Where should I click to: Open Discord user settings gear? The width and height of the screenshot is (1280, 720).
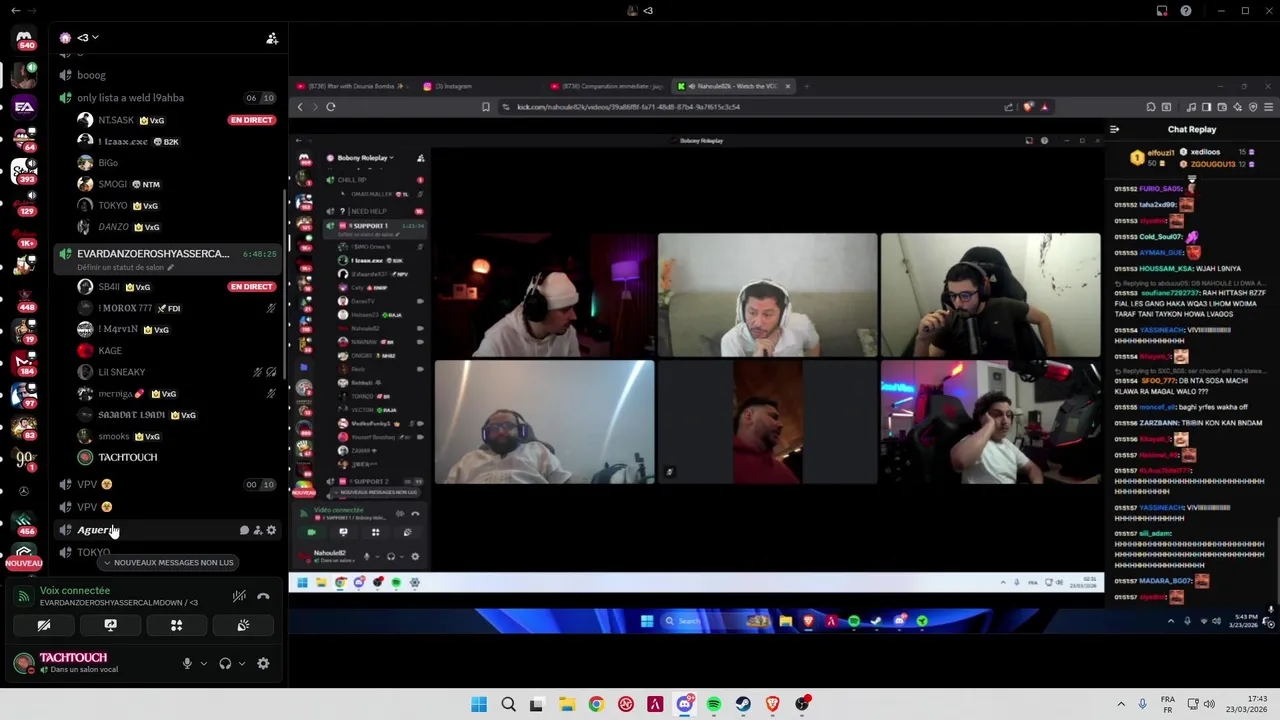pyautogui.click(x=263, y=663)
